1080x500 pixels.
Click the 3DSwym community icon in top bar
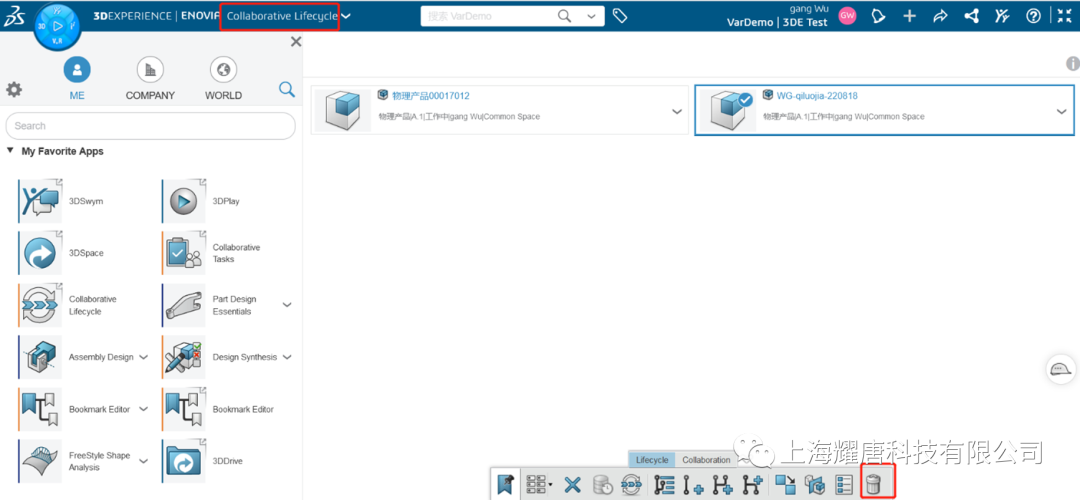tap(1002, 16)
